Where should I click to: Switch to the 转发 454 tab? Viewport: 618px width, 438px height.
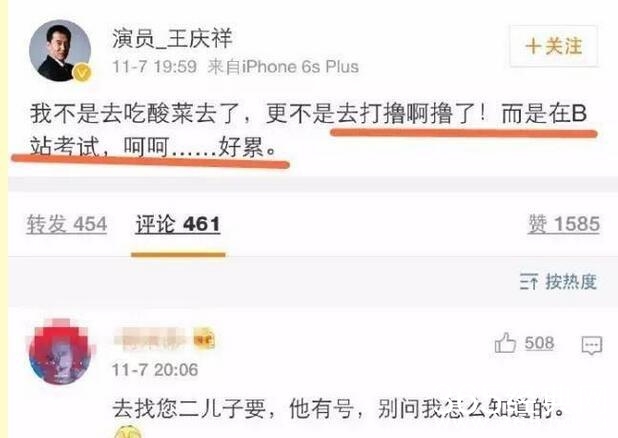point(67,224)
